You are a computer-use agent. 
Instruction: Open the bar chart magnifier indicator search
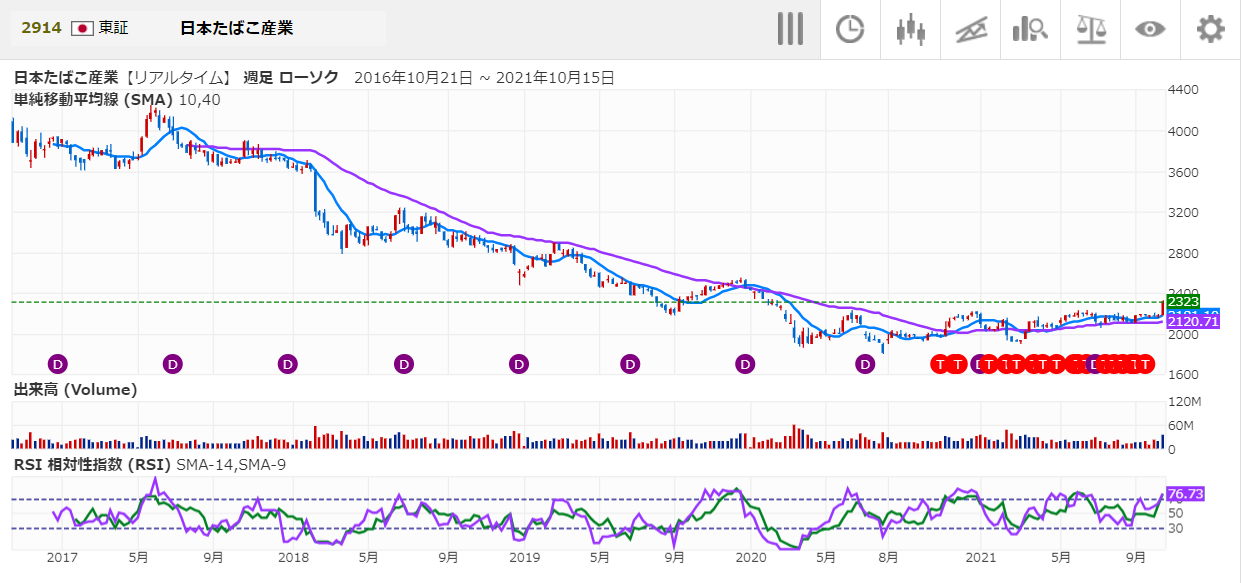(1030, 29)
